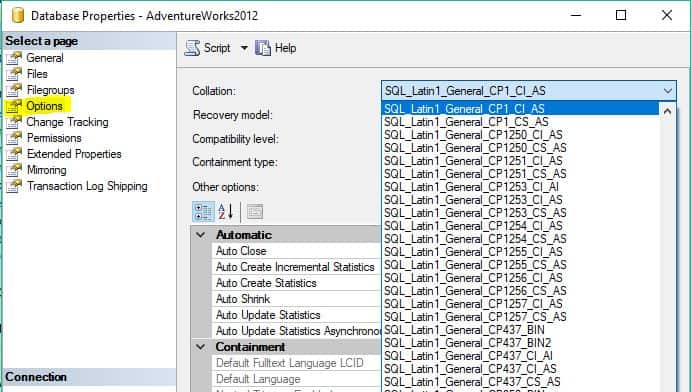Image resolution: width=691 pixels, height=392 pixels.
Task: Click the Change Tracking page icon
Action: point(14,122)
